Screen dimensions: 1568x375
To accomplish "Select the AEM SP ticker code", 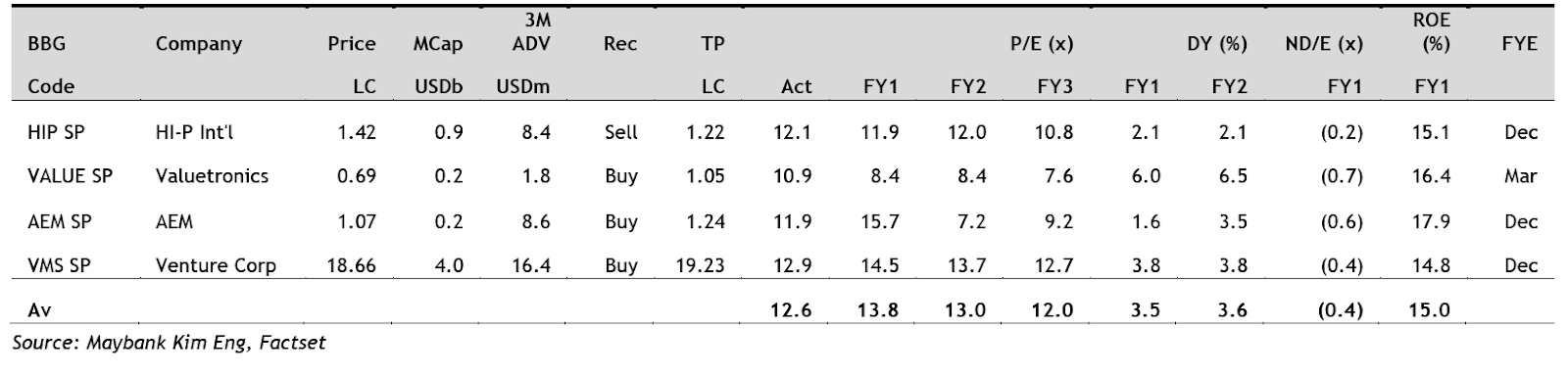I will pyautogui.click(x=59, y=221).
